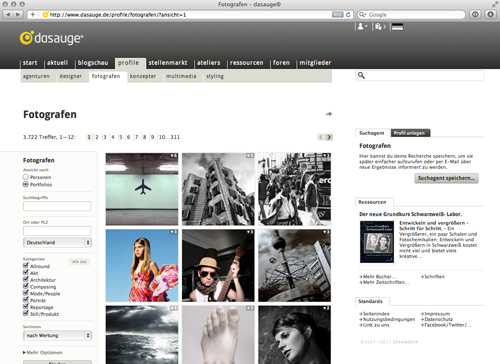Open the ressourcen navigation tab
The height and width of the screenshot is (364, 500).
point(247,63)
